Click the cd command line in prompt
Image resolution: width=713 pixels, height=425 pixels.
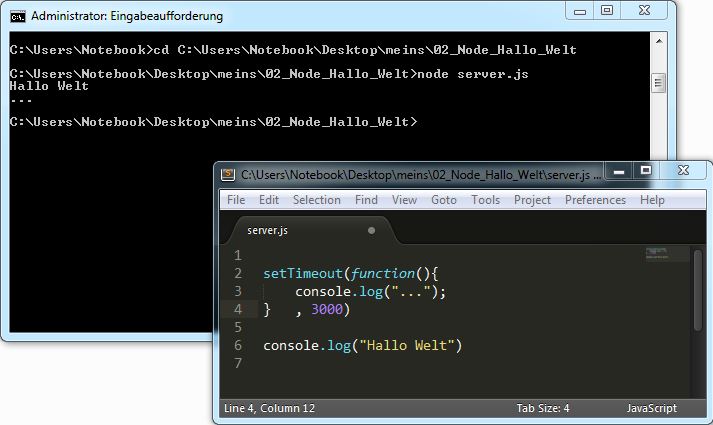point(293,50)
